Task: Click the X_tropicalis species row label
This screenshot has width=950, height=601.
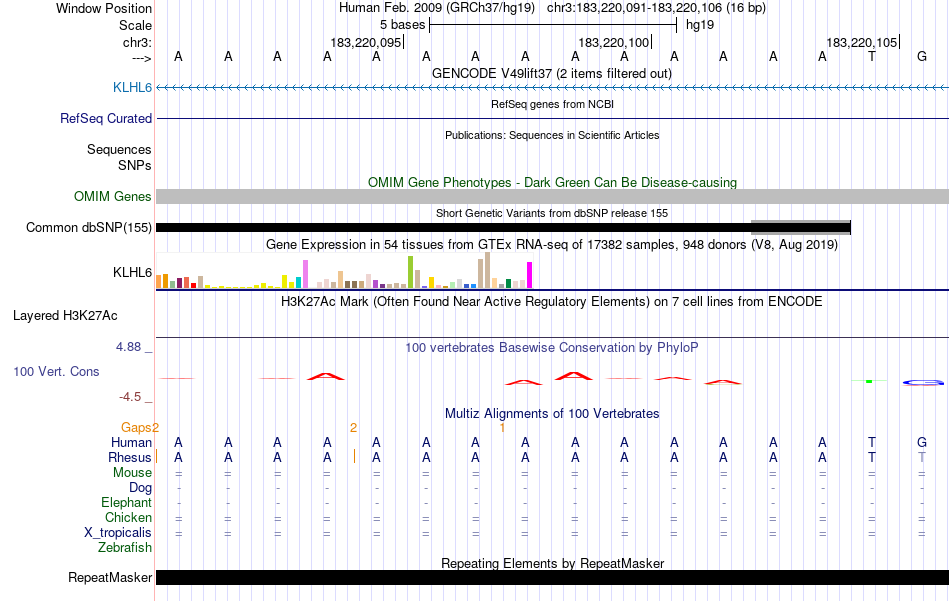Action: tap(118, 533)
